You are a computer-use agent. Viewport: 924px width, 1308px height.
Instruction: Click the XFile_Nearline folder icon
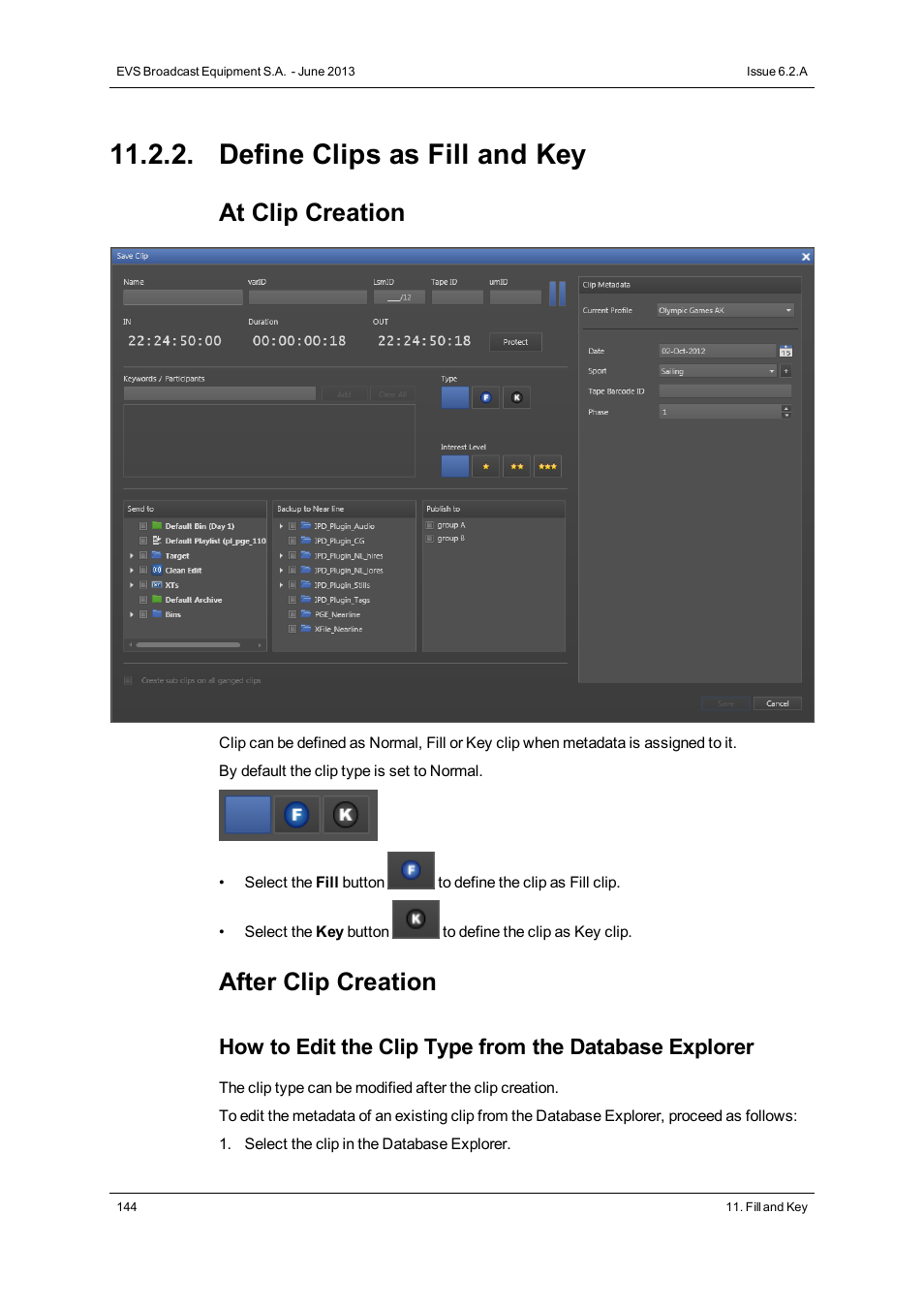point(306,629)
